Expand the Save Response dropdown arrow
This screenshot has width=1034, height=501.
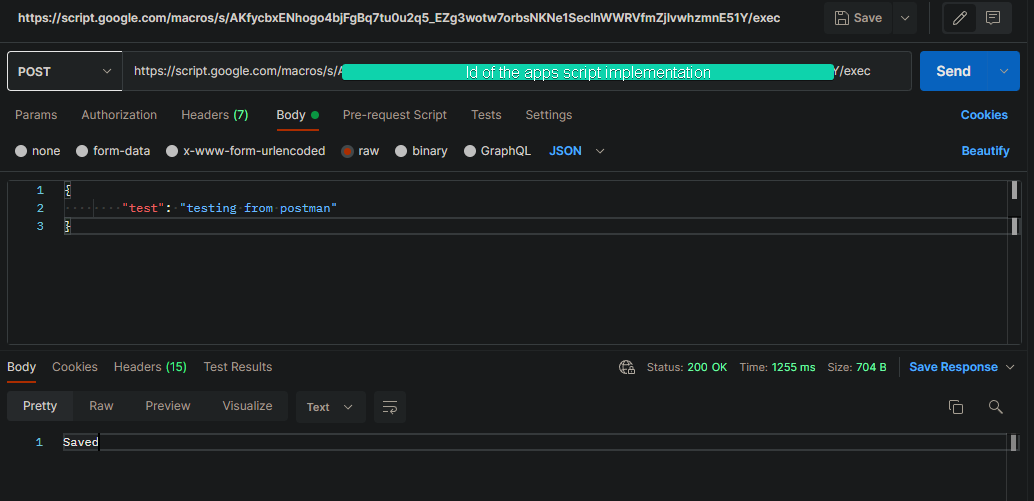(x=1010, y=367)
